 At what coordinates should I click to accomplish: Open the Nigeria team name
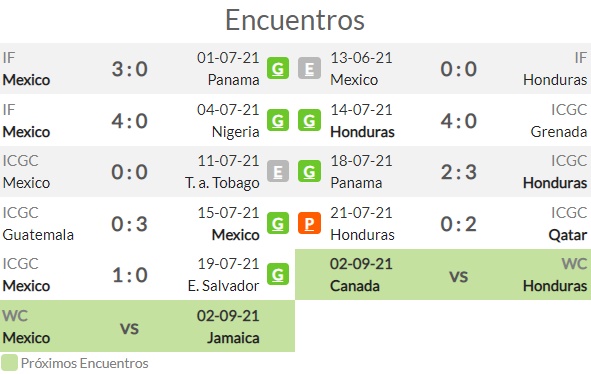[x=236, y=132]
